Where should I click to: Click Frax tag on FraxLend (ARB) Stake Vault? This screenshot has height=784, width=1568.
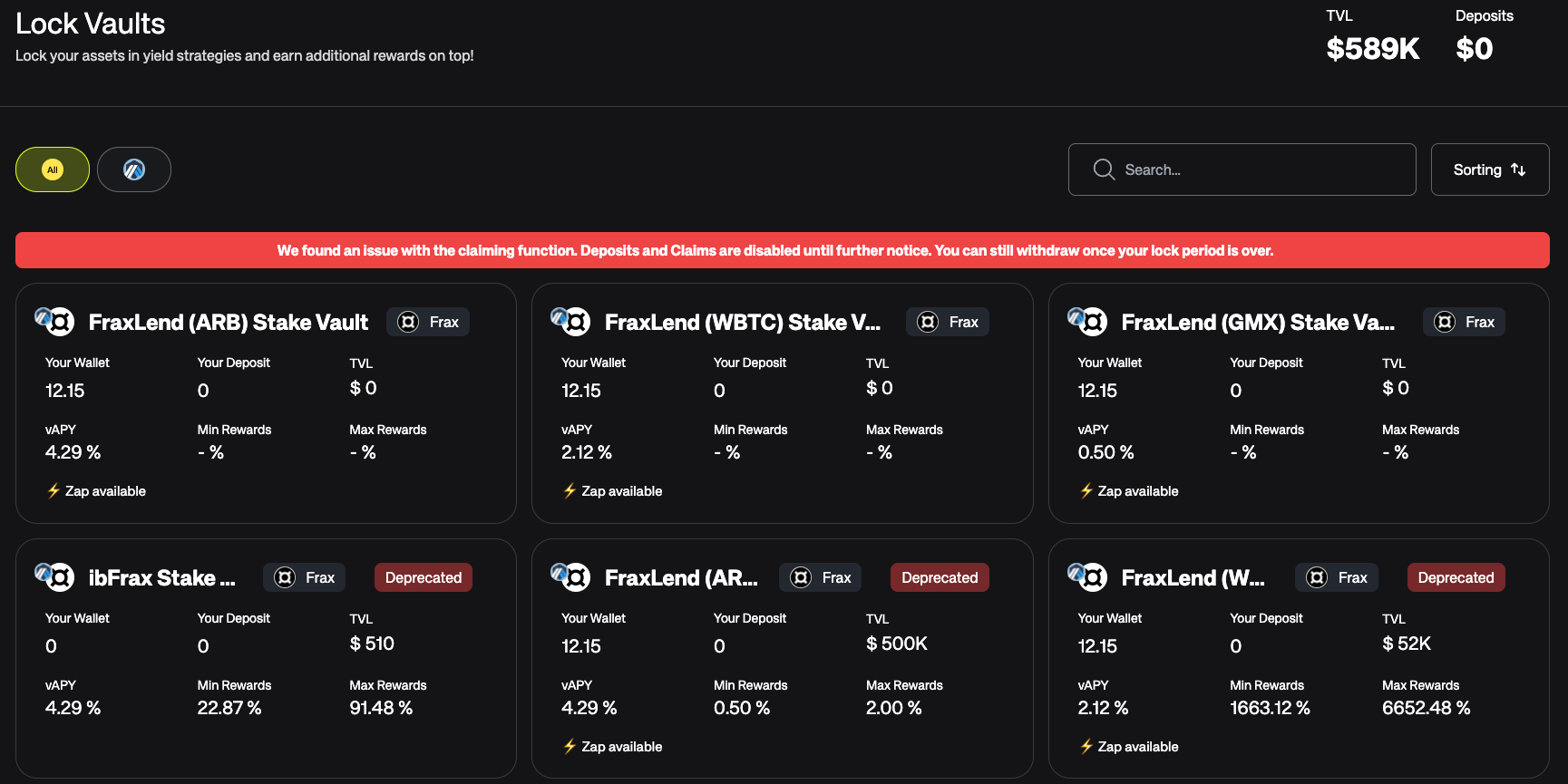pos(428,322)
